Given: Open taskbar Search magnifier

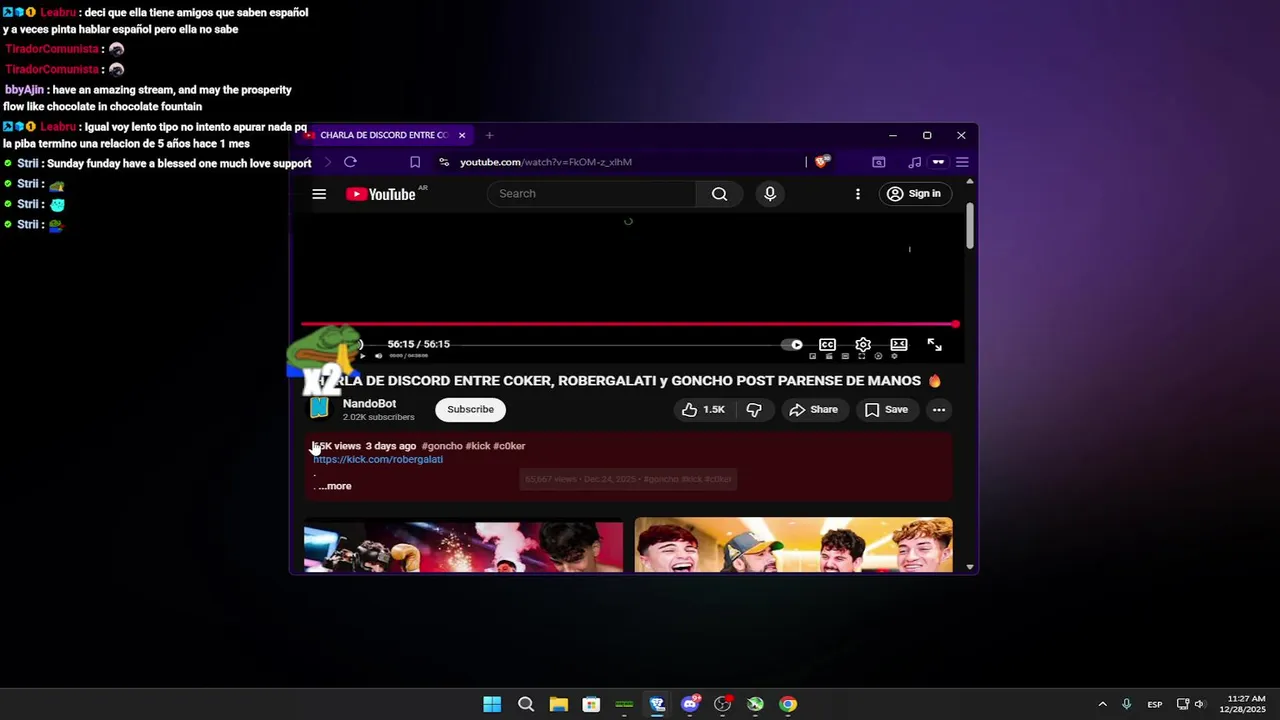Looking at the screenshot, I should [526, 704].
